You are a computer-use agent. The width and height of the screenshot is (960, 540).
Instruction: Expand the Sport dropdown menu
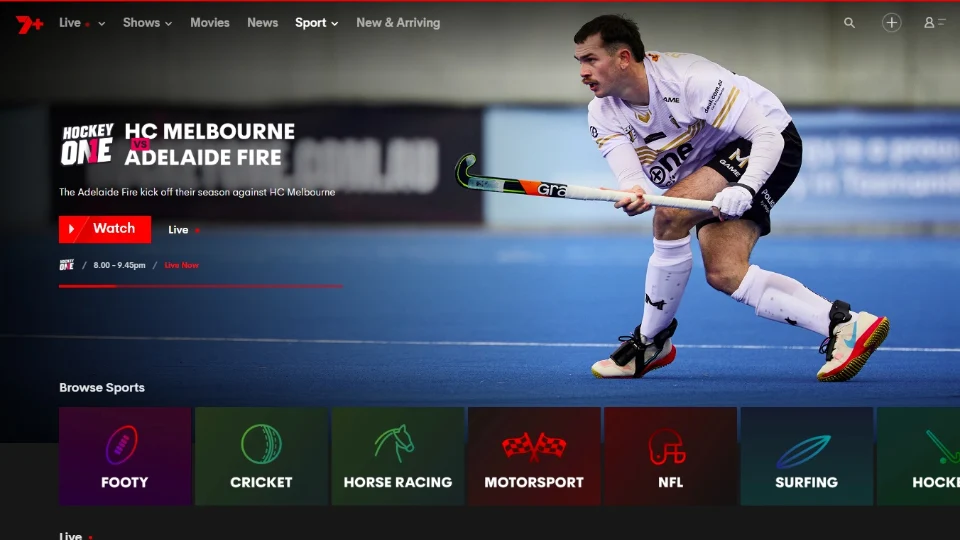tap(316, 23)
